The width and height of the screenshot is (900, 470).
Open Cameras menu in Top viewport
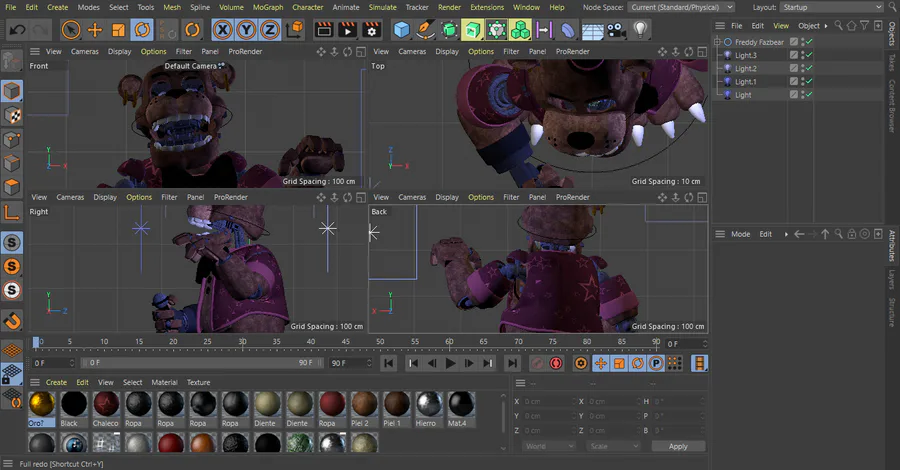point(412,51)
